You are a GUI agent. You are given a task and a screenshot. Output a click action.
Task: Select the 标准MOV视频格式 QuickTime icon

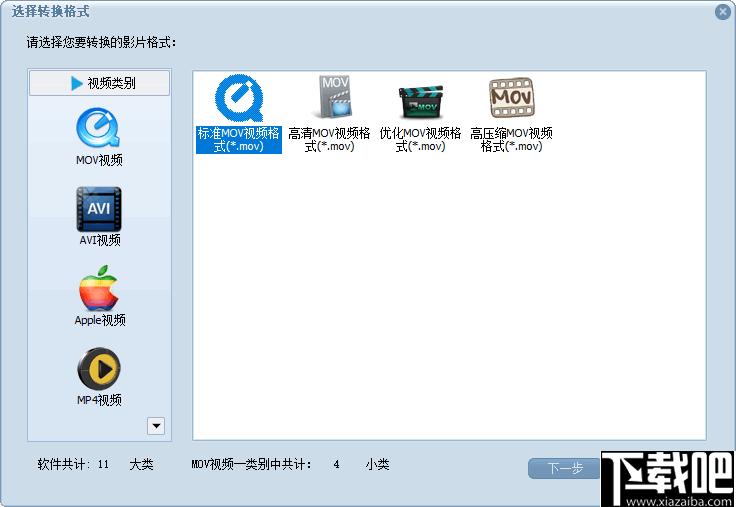pyautogui.click(x=239, y=99)
